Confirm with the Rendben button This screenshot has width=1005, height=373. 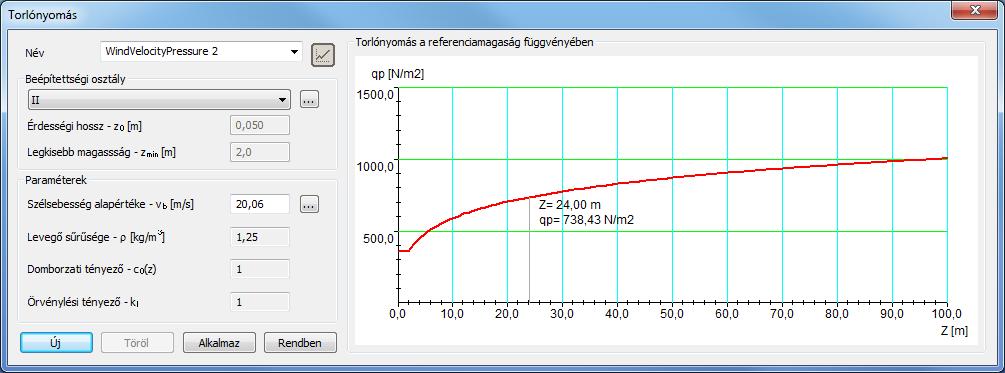(x=300, y=343)
